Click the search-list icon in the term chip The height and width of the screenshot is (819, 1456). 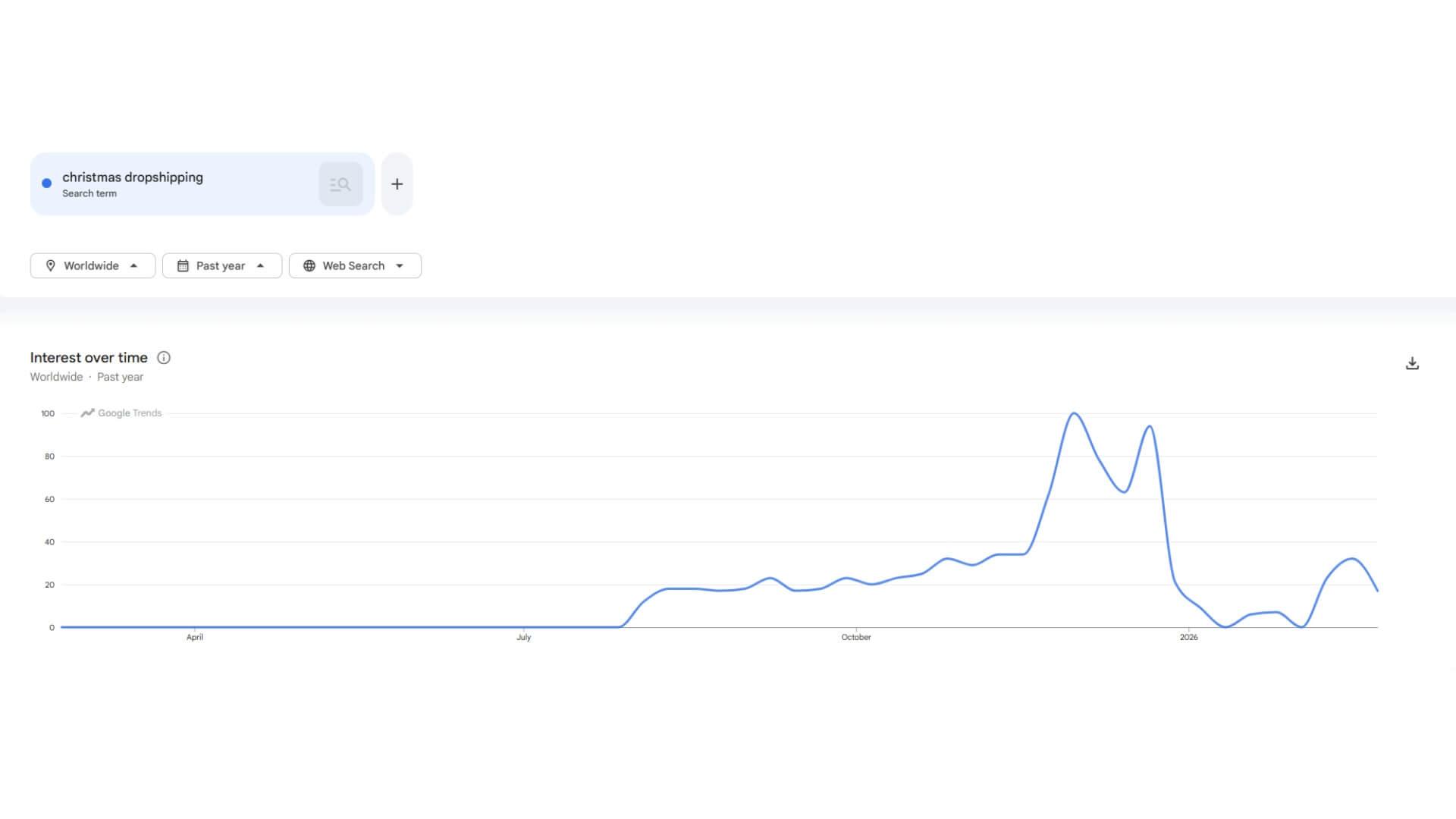click(x=340, y=184)
